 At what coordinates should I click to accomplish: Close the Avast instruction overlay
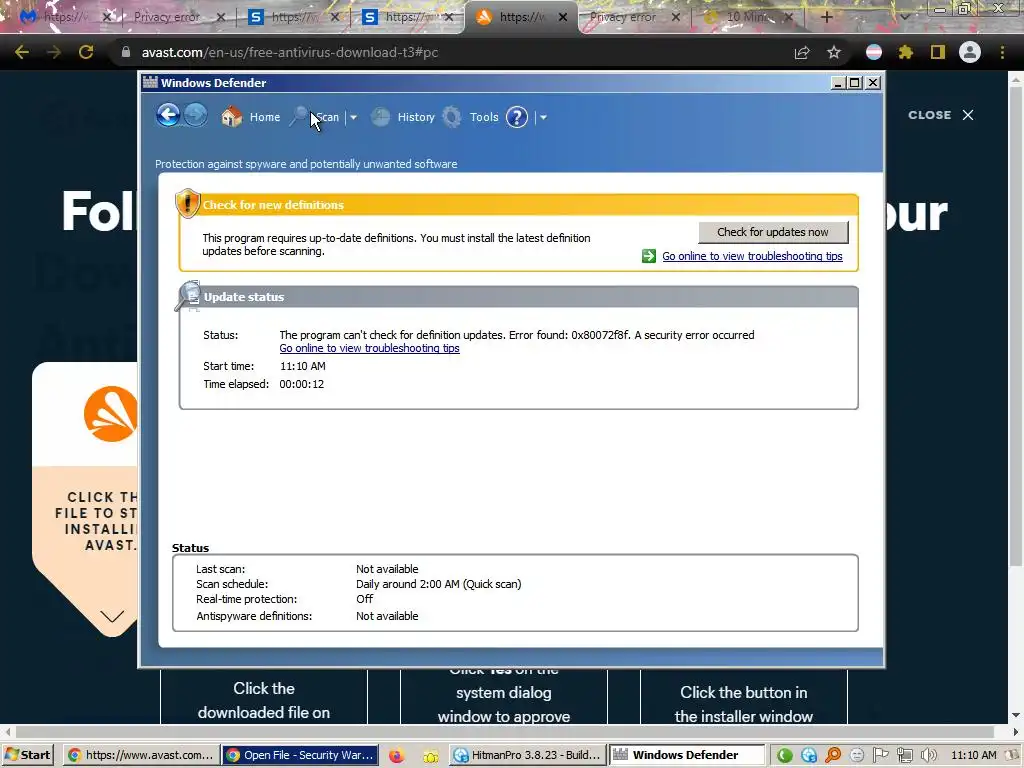point(941,115)
